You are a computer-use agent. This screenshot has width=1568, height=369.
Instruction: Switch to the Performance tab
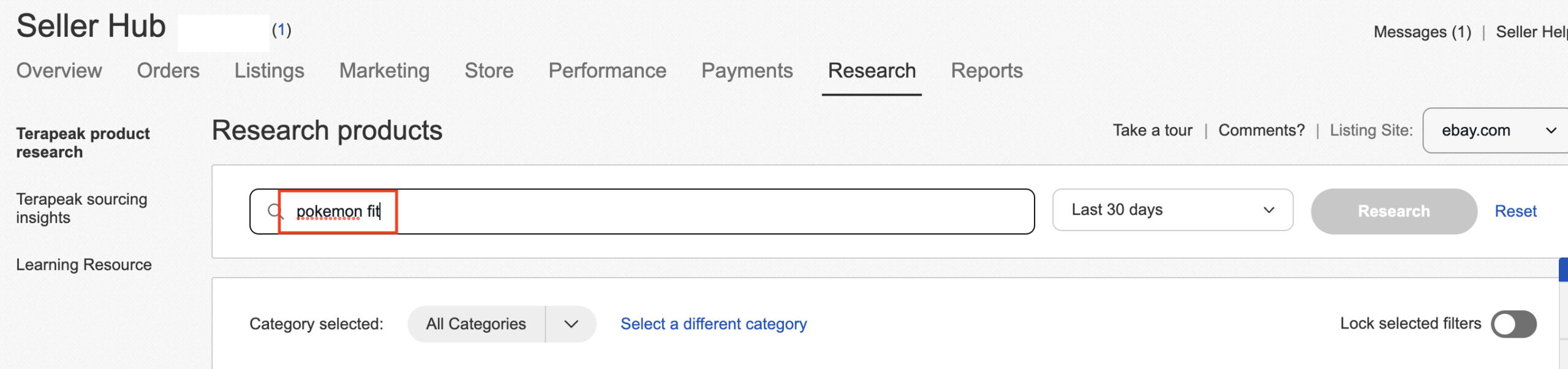click(606, 71)
